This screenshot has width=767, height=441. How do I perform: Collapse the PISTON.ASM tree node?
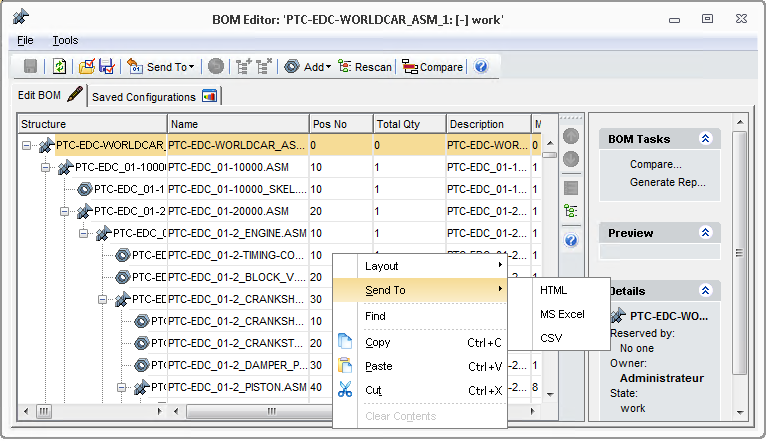(x=122, y=387)
